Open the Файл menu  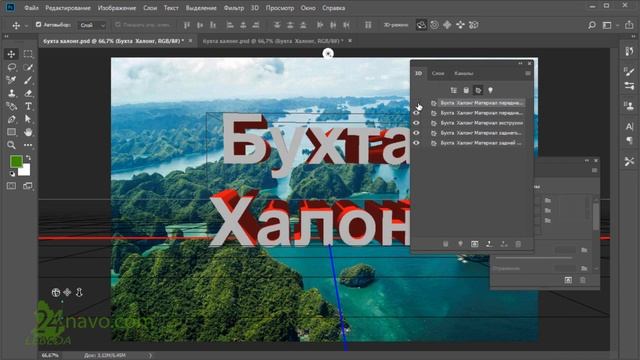31,8
